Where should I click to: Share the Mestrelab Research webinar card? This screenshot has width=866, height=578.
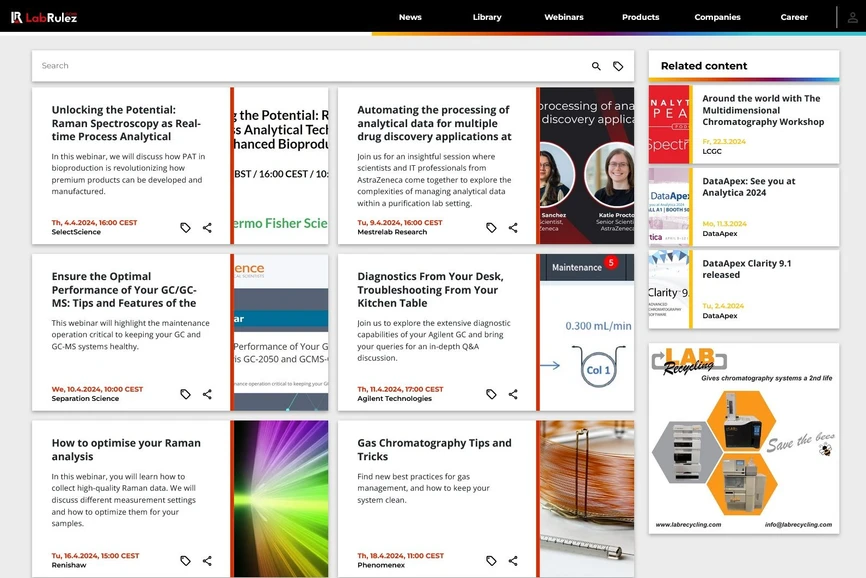click(513, 227)
